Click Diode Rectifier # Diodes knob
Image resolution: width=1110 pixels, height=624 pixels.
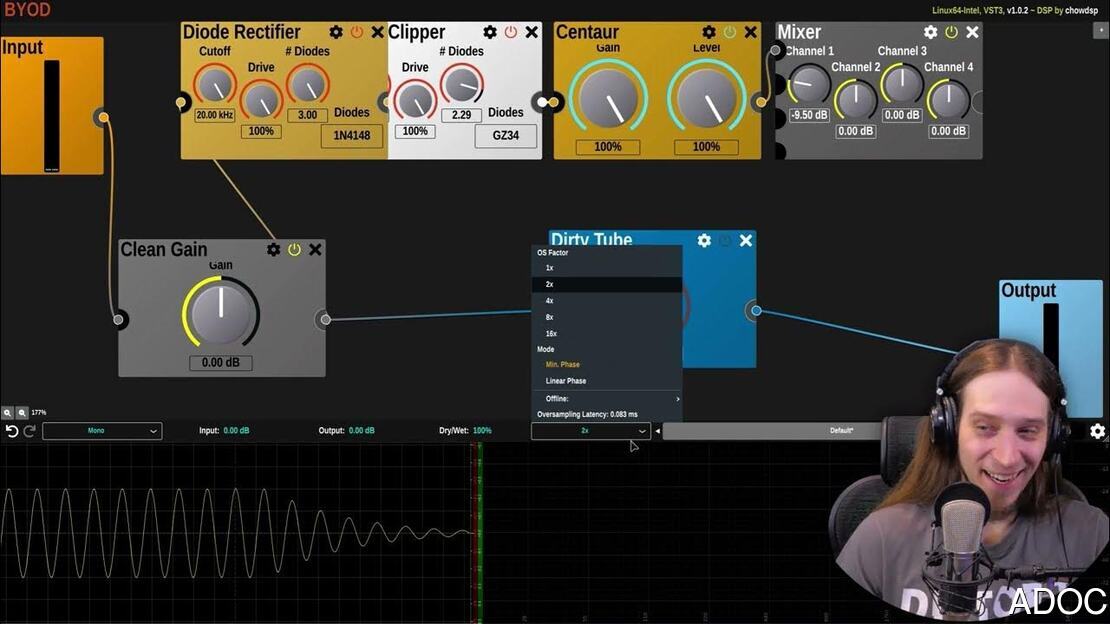coord(307,86)
